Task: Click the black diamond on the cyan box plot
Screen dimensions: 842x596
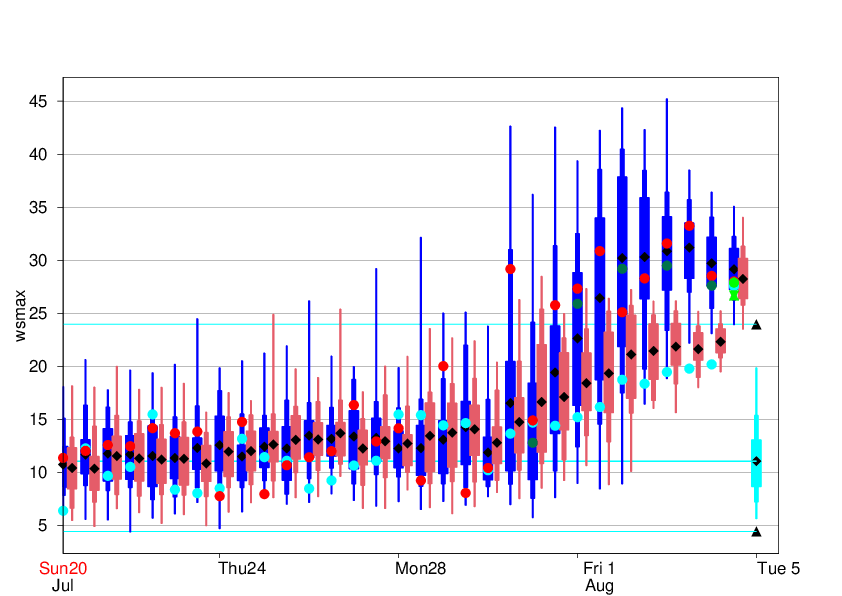Action: (x=757, y=461)
